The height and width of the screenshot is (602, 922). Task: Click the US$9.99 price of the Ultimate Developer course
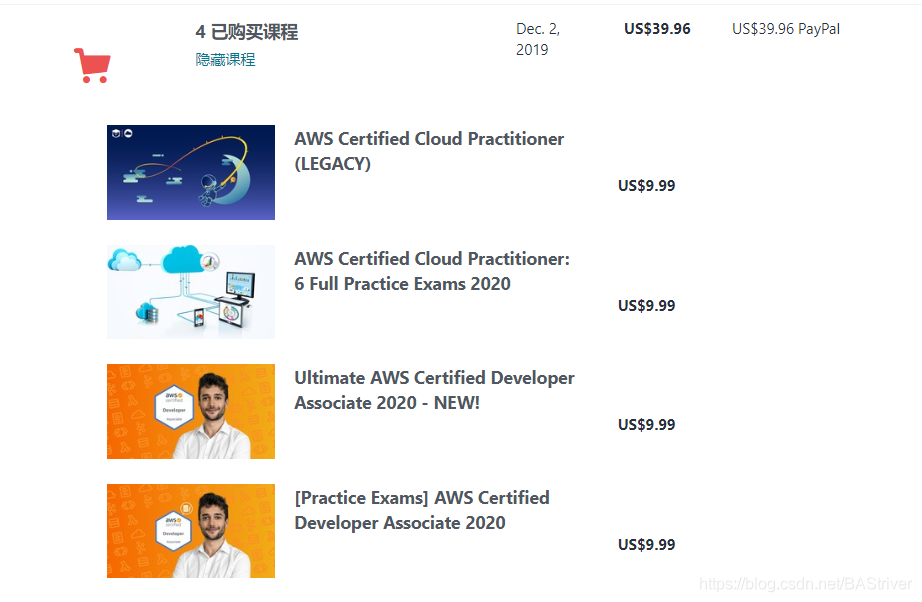pyautogui.click(x=646, y=424)
